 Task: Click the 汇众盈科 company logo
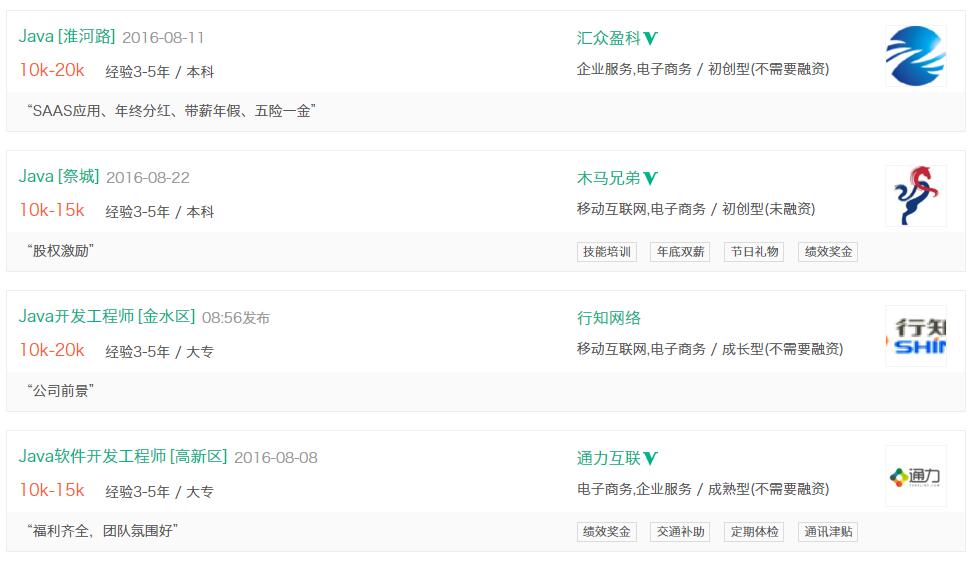pos(915,56)
